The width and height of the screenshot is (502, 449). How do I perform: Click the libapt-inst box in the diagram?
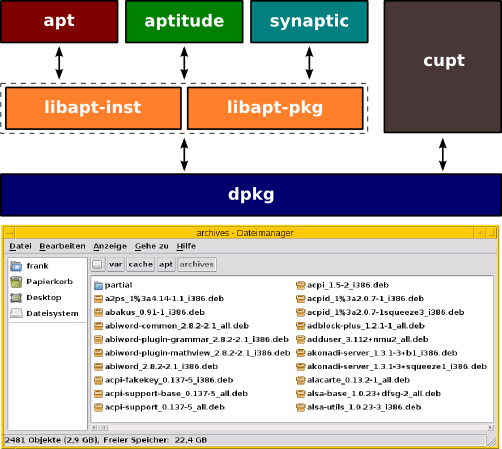coord(93,108)
